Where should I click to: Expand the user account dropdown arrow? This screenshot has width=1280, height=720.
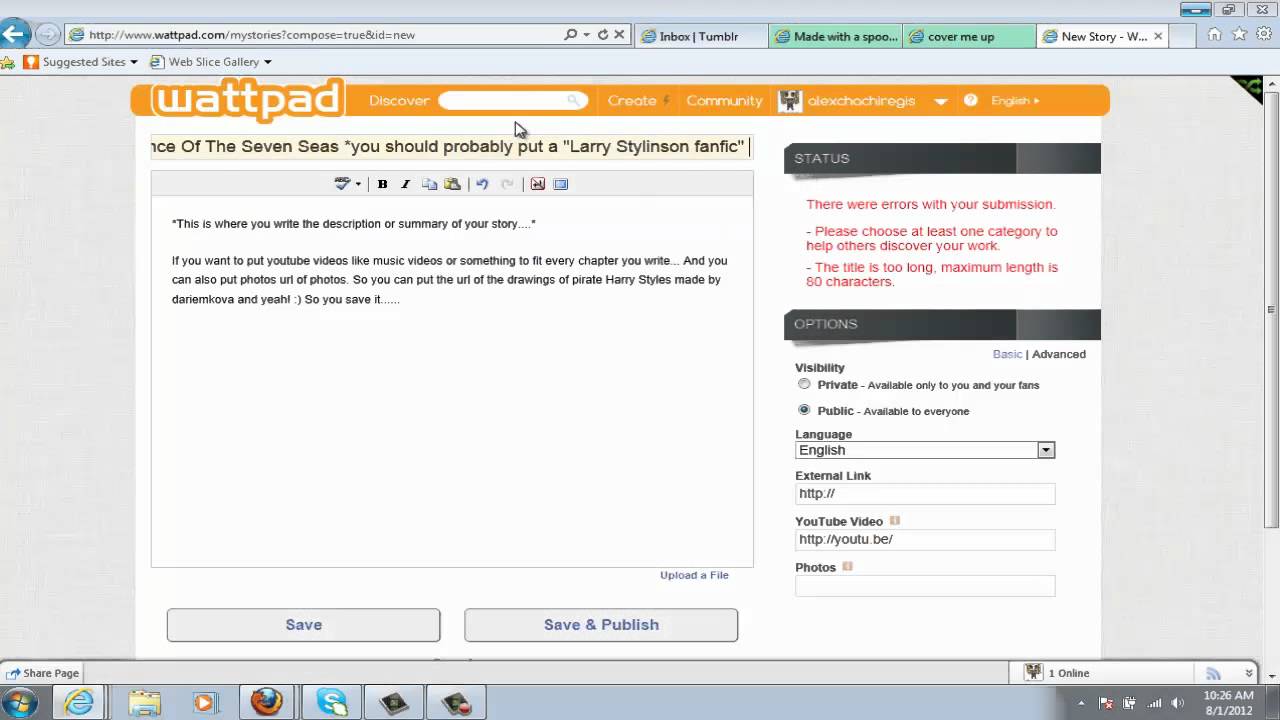click(x=940, y=101)
